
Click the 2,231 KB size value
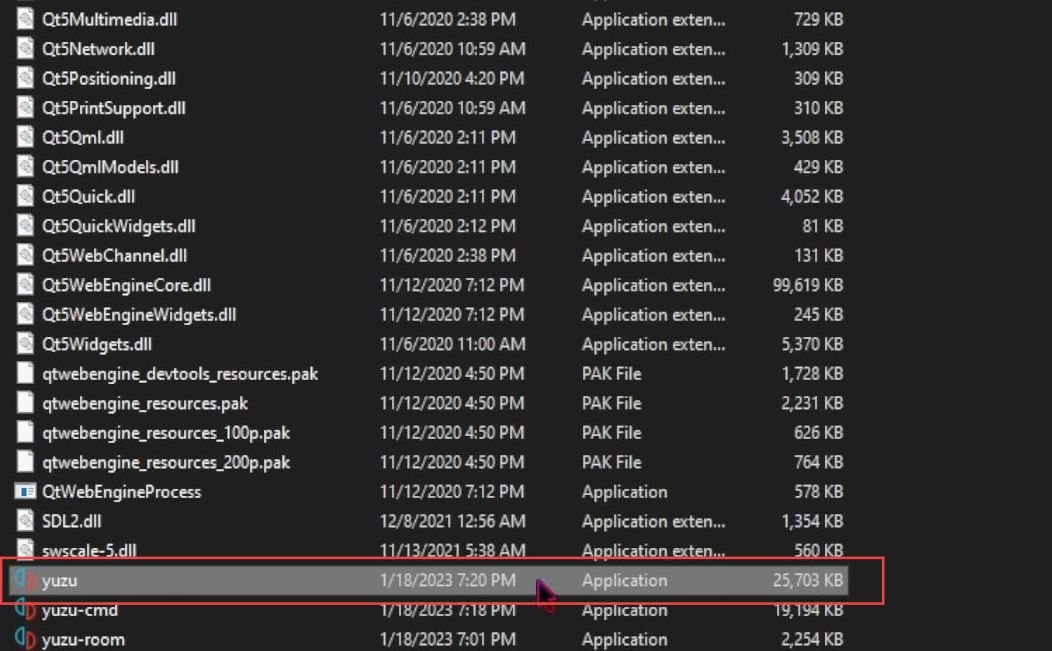tap(812, 403)
